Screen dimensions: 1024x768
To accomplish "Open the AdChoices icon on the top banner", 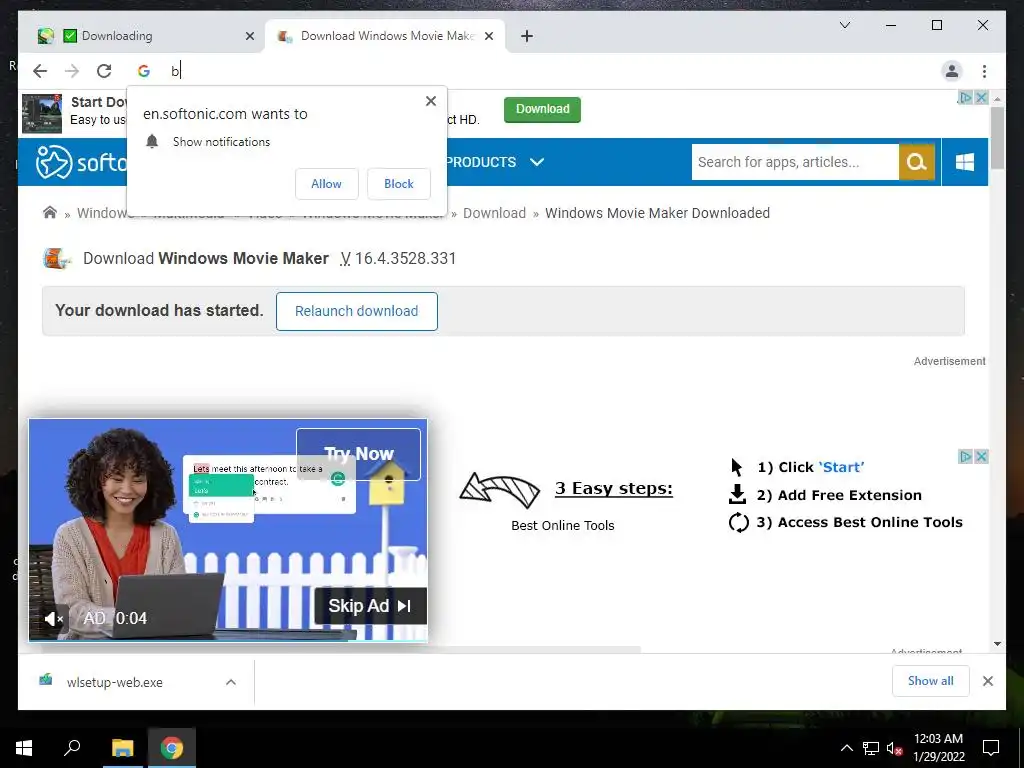I will [x=965, y=97].
